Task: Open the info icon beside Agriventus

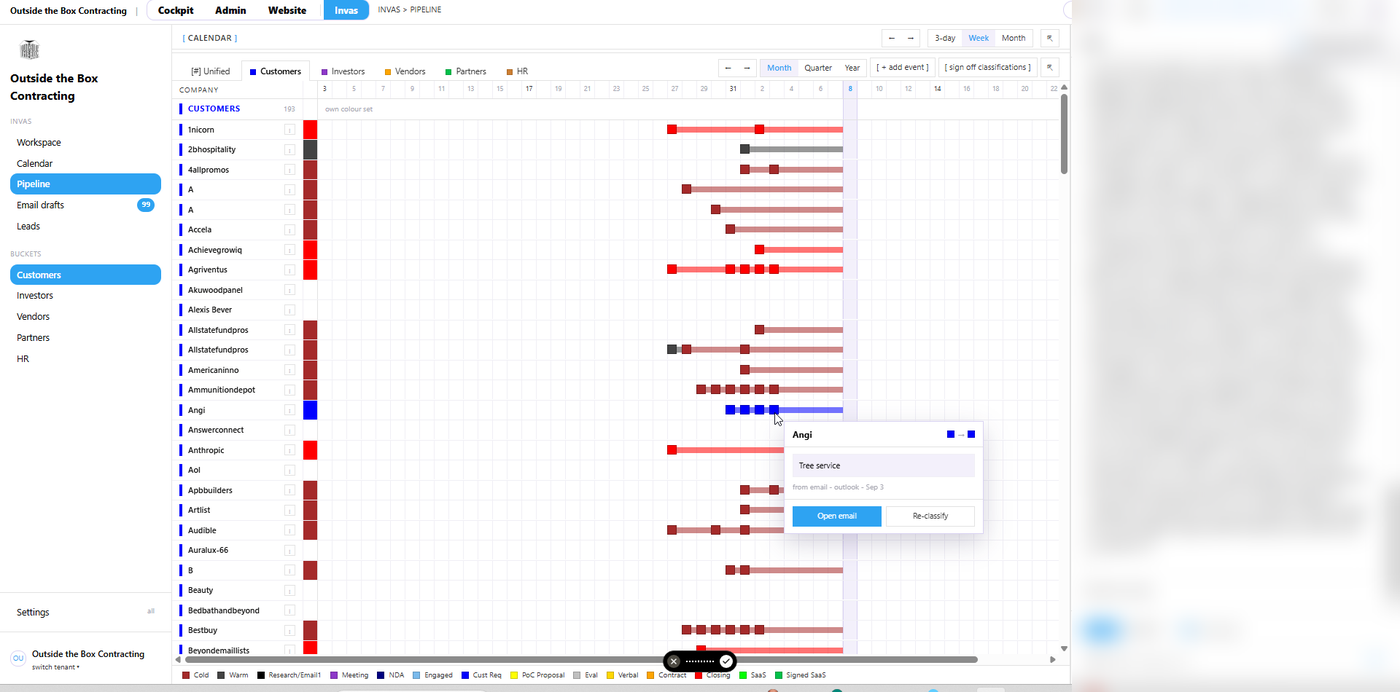Action: pos(290,270)
